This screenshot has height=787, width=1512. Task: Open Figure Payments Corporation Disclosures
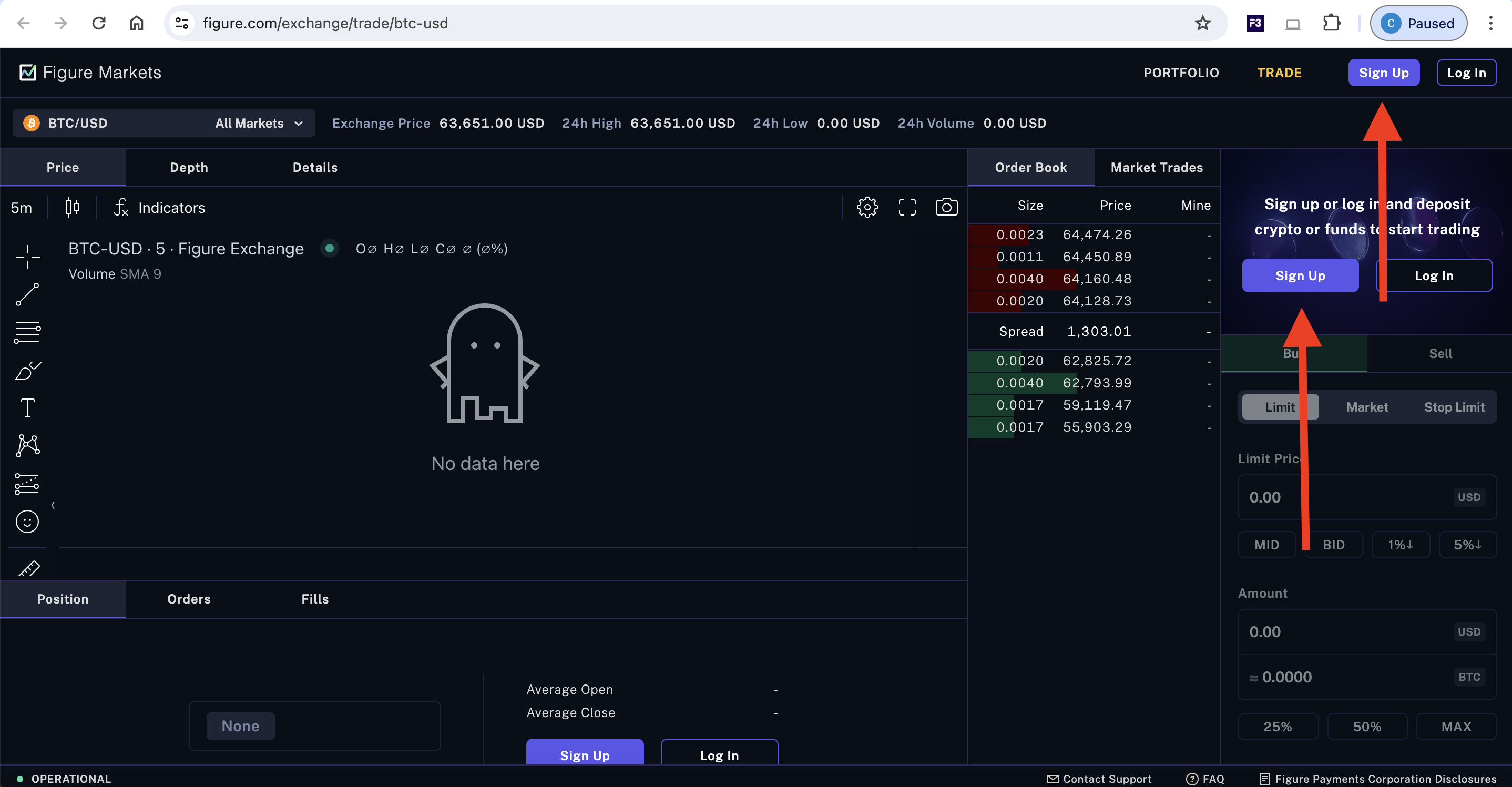coord(1378,779)
